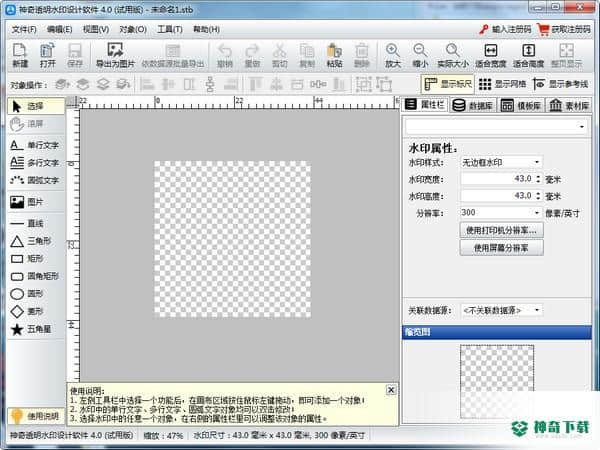Click the 放大 zoom-in magnifier icon
Screen dimensions: 600x450
pyautogui.click(x=393, y=55)
